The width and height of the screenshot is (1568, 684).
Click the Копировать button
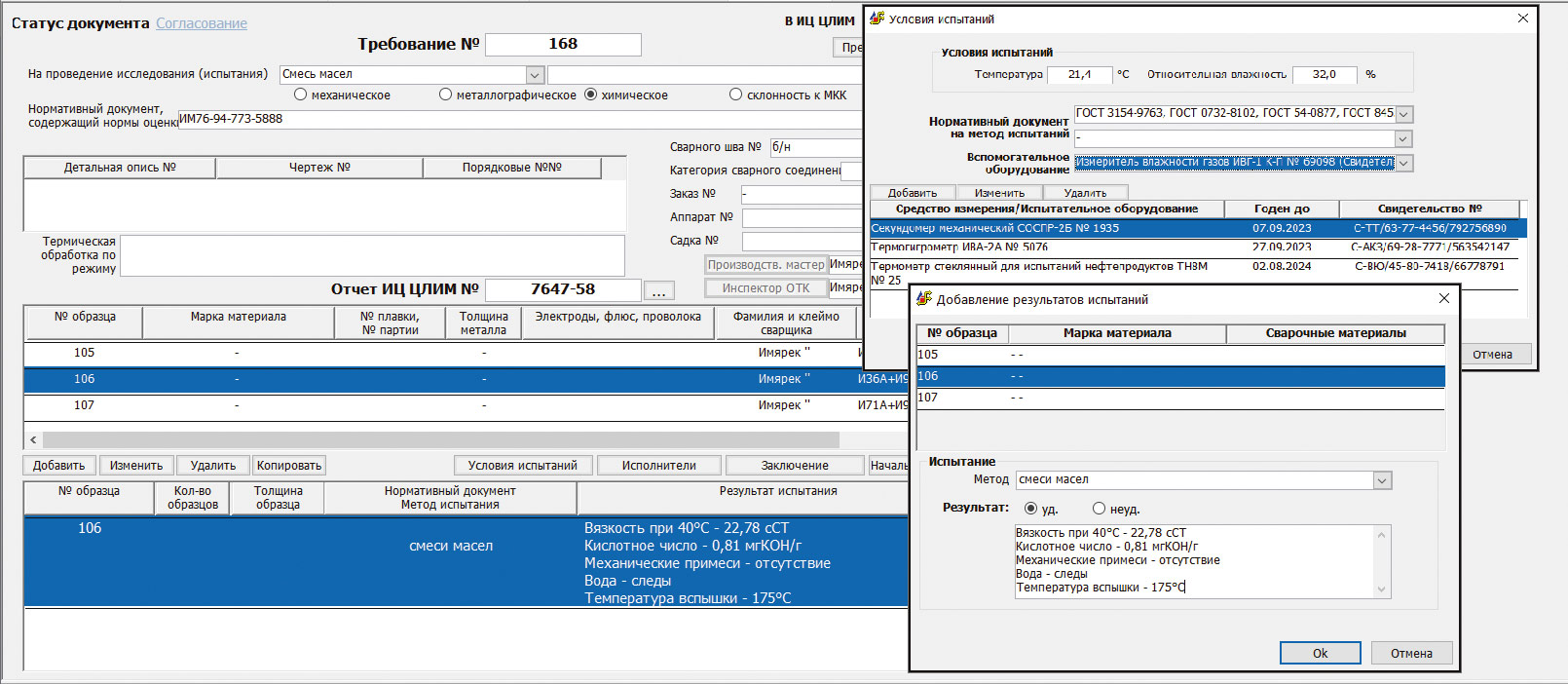pos(288,466)
